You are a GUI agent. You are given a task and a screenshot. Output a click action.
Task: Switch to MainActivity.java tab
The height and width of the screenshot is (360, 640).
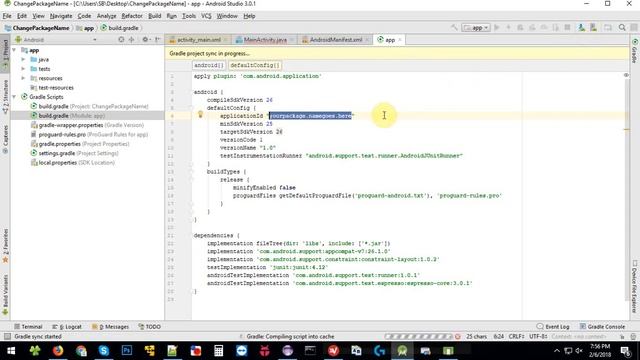pyautogui.click(x=264, y=40)
